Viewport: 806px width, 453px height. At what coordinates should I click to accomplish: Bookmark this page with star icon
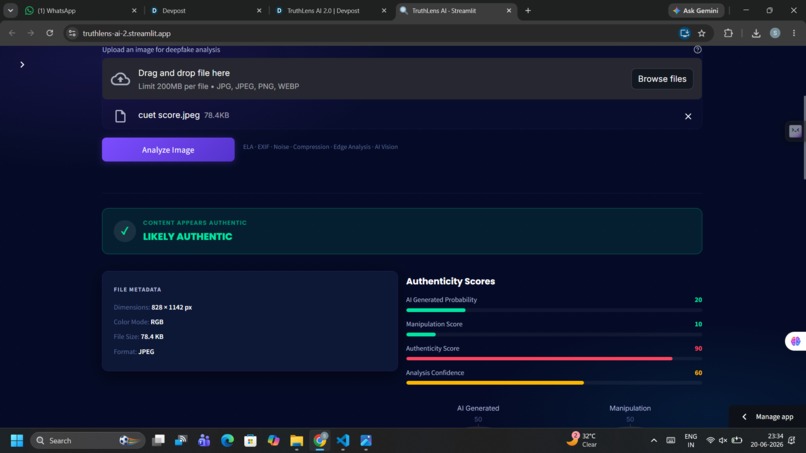(702, 33)
